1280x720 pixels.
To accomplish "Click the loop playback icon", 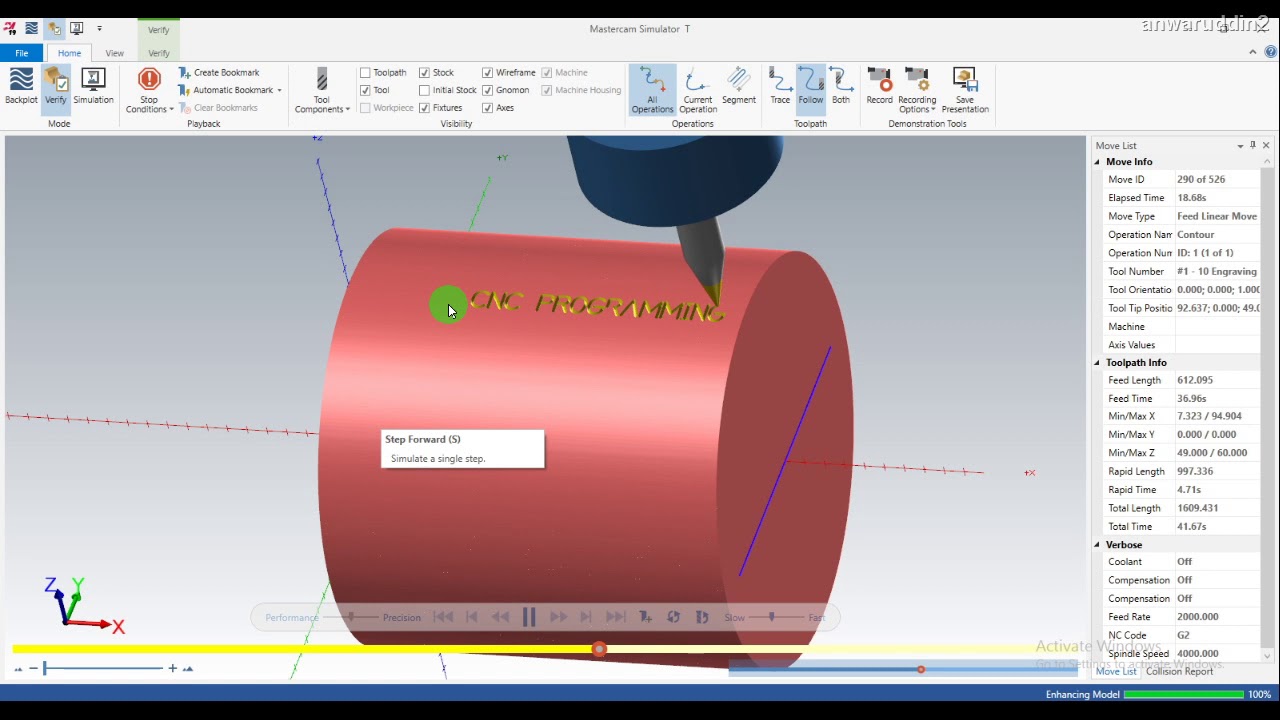I will click(x=673, y=617).
